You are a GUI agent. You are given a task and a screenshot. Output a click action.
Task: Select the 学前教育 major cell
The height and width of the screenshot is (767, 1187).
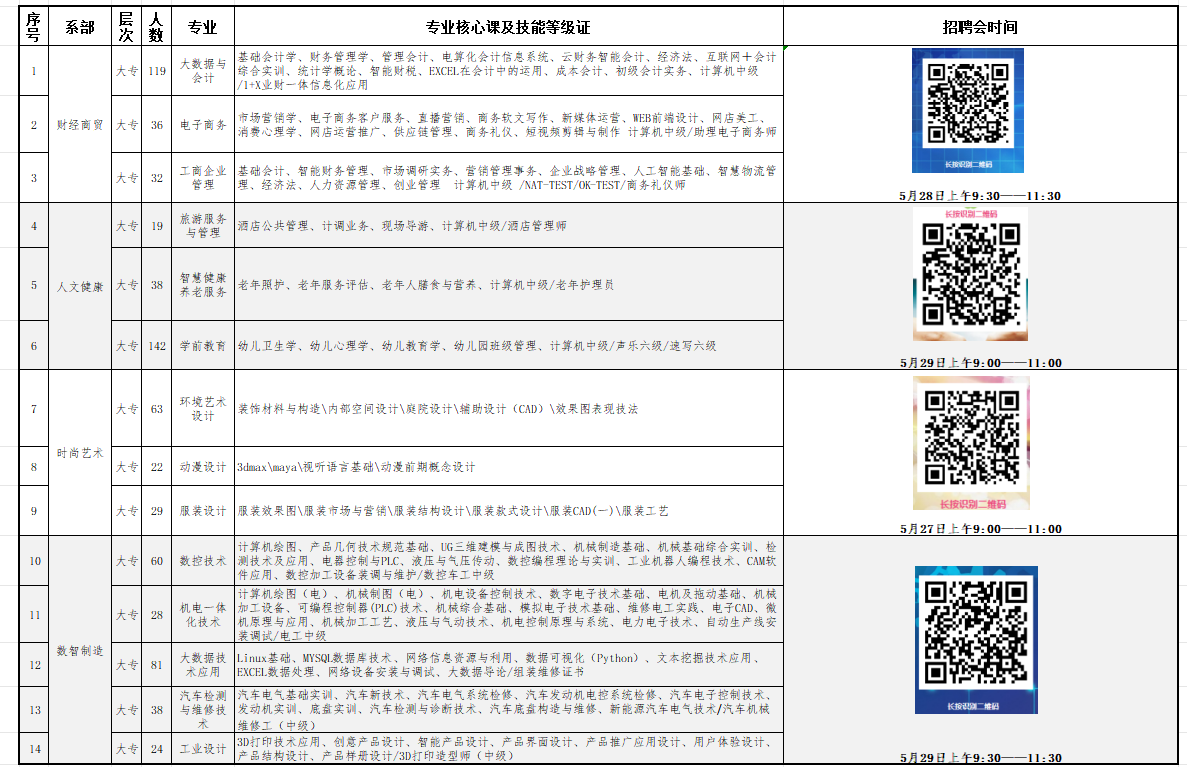pos(203,346)
